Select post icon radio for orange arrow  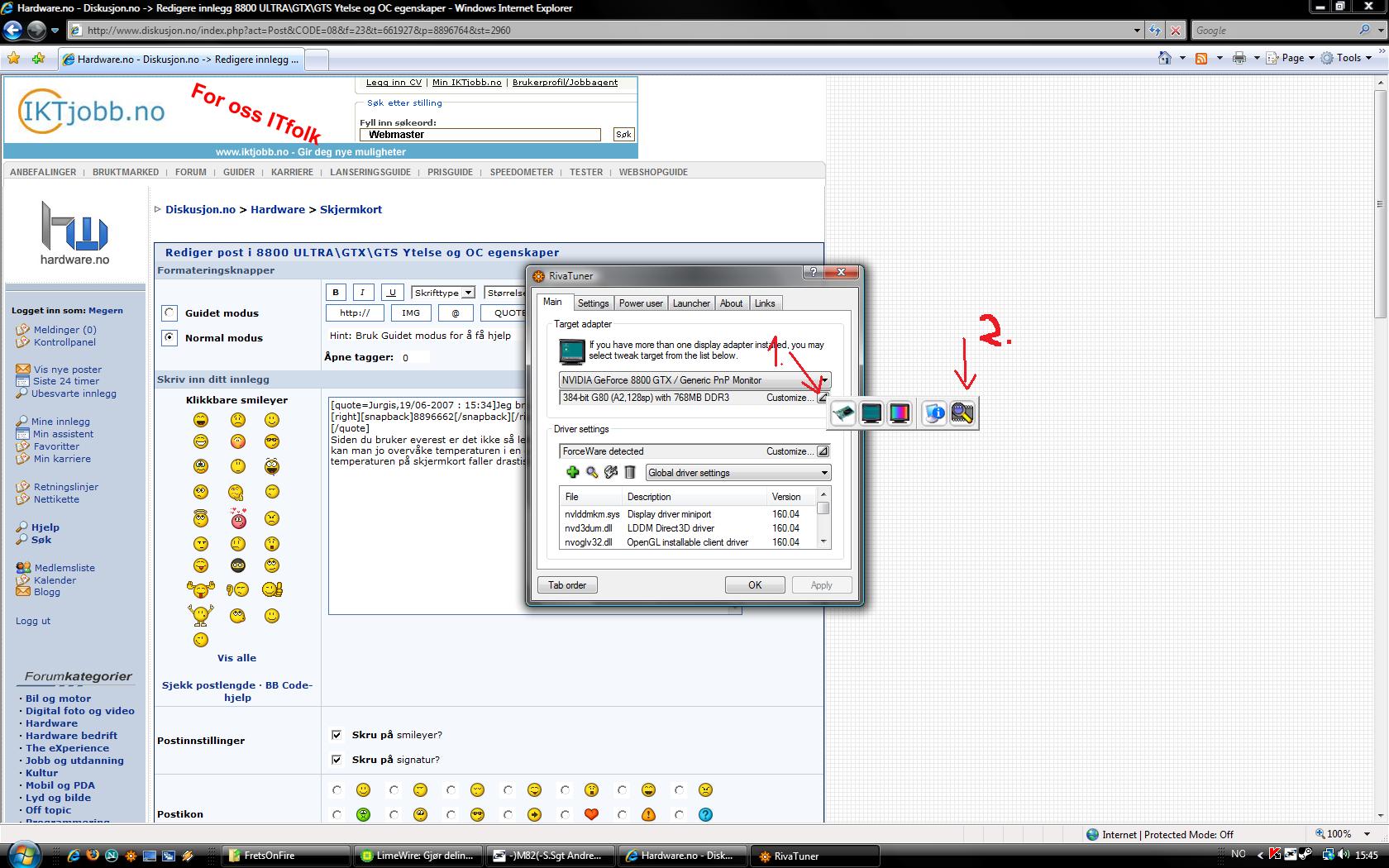tap(508, 814)
